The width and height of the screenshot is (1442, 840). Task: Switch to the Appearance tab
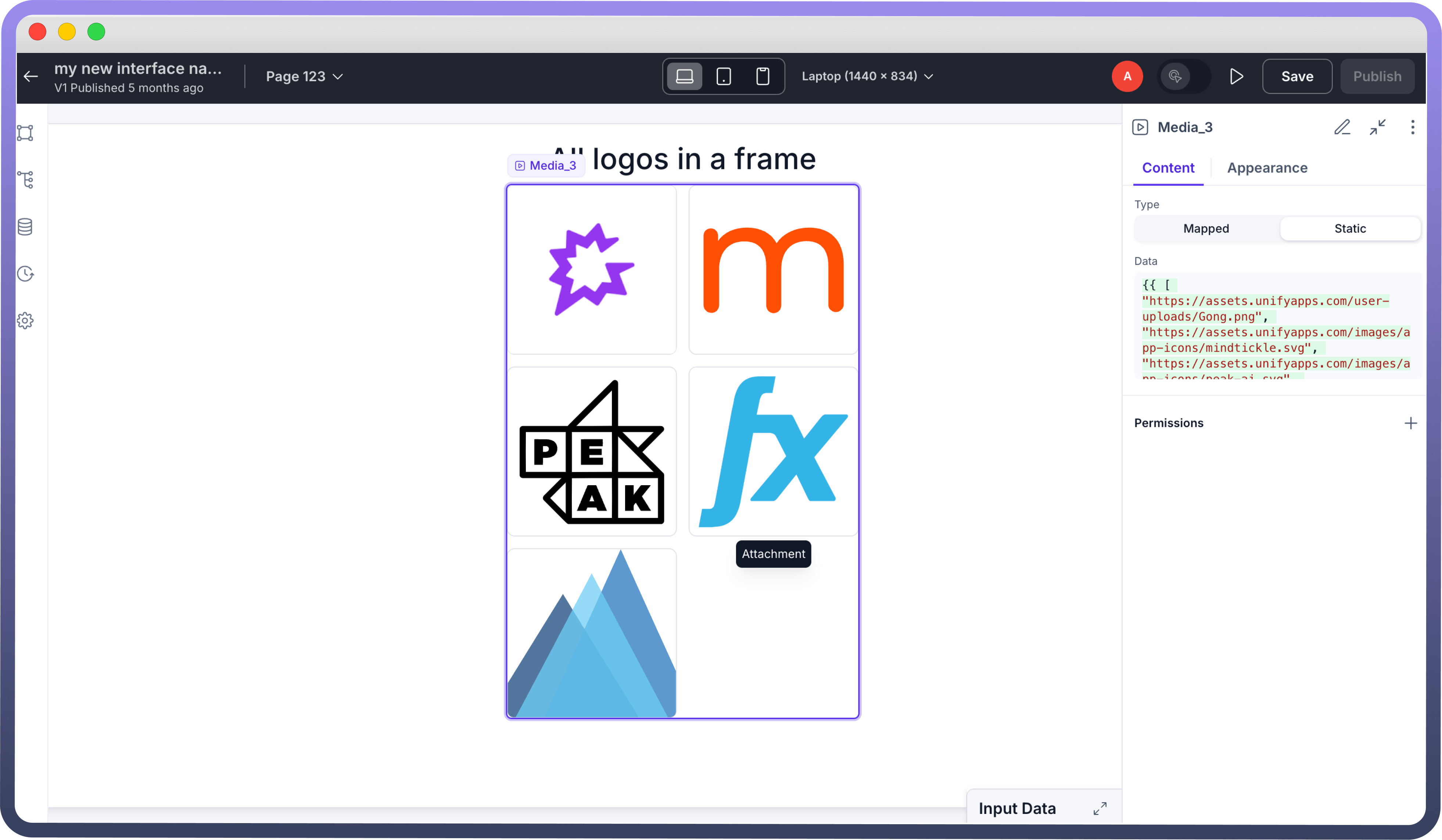pyautogui.click(x=1267, y=167)
